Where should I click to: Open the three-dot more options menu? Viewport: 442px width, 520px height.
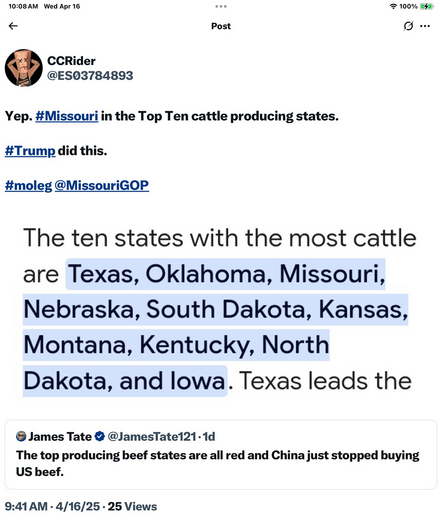tap(425, 26)
